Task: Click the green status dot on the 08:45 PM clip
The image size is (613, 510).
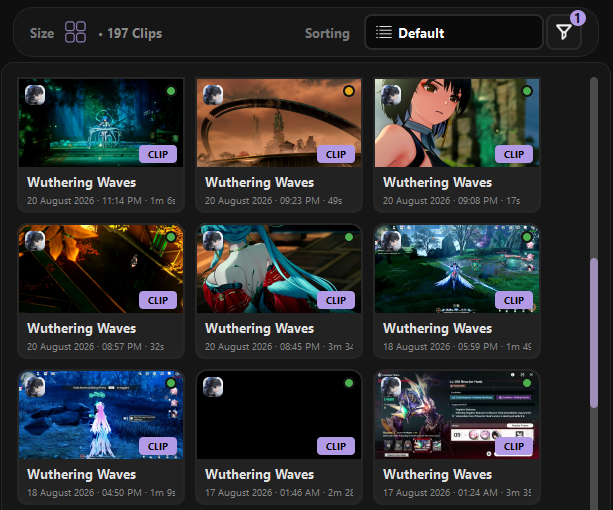Action: [x=349, y=237]
